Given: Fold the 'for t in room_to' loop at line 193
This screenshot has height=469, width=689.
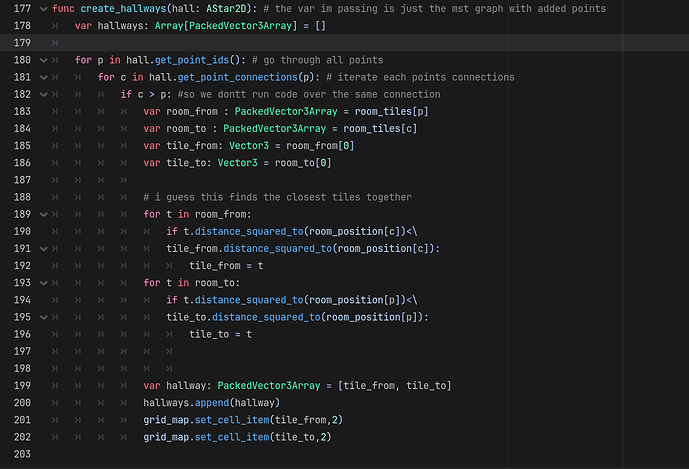Looking at the screenshot, I should click(x=44, y=283).
